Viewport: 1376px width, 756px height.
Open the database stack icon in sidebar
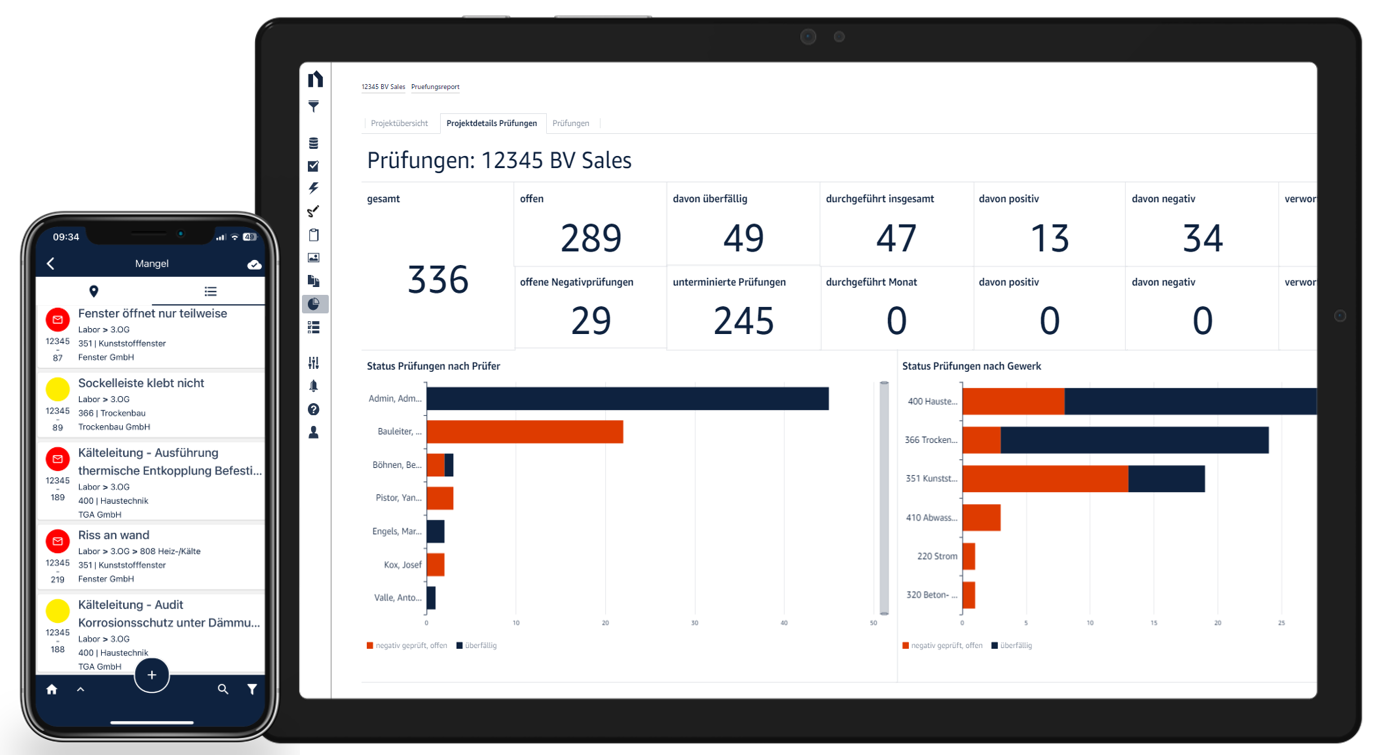[314, 143]
